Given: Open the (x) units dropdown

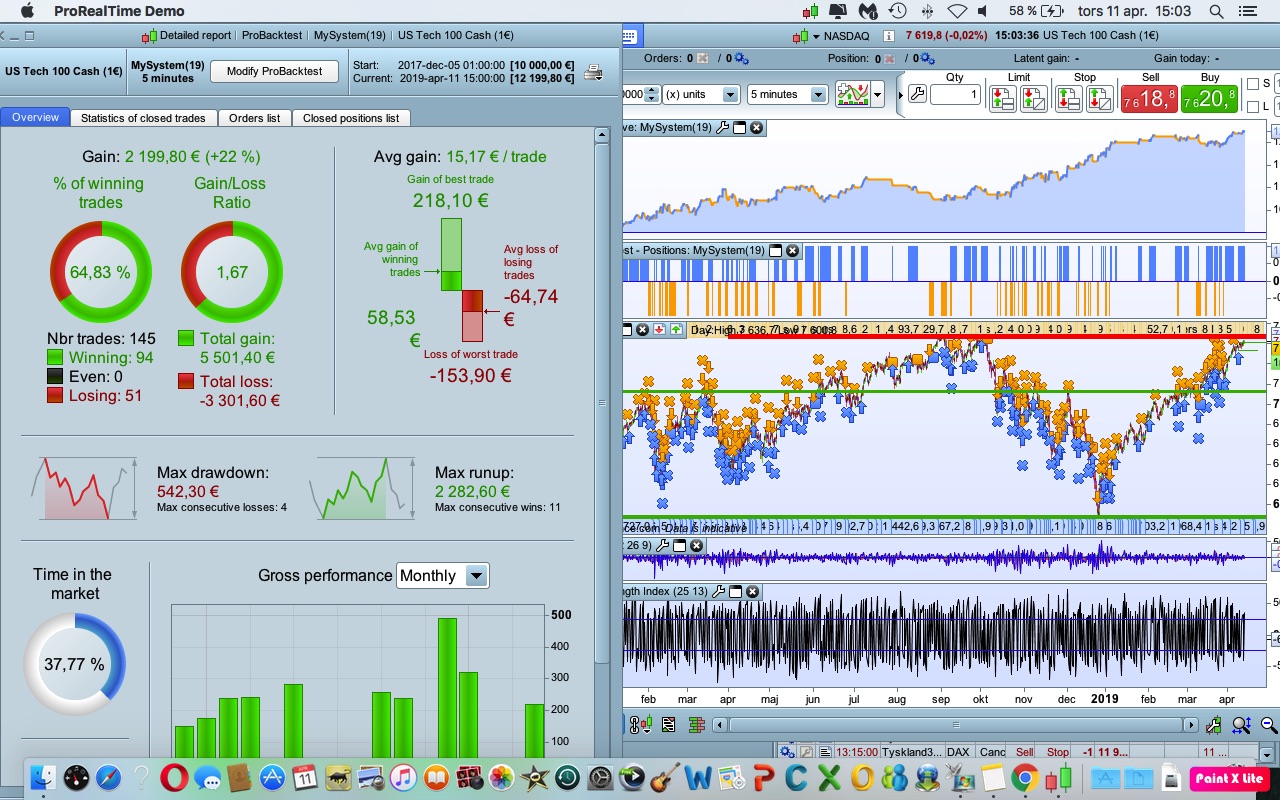Looking at the screenshot, I should point(729,95).
